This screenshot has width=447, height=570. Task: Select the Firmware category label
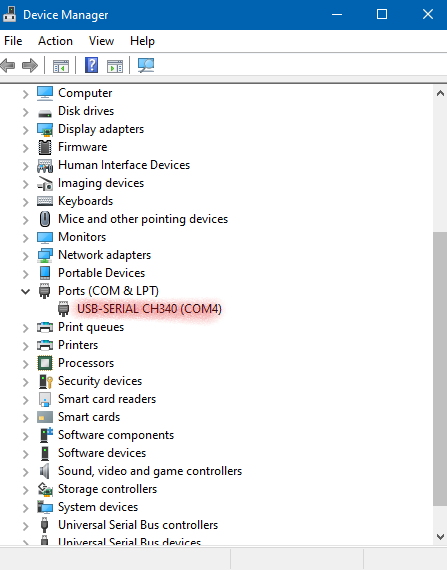(x=82, y=147)
